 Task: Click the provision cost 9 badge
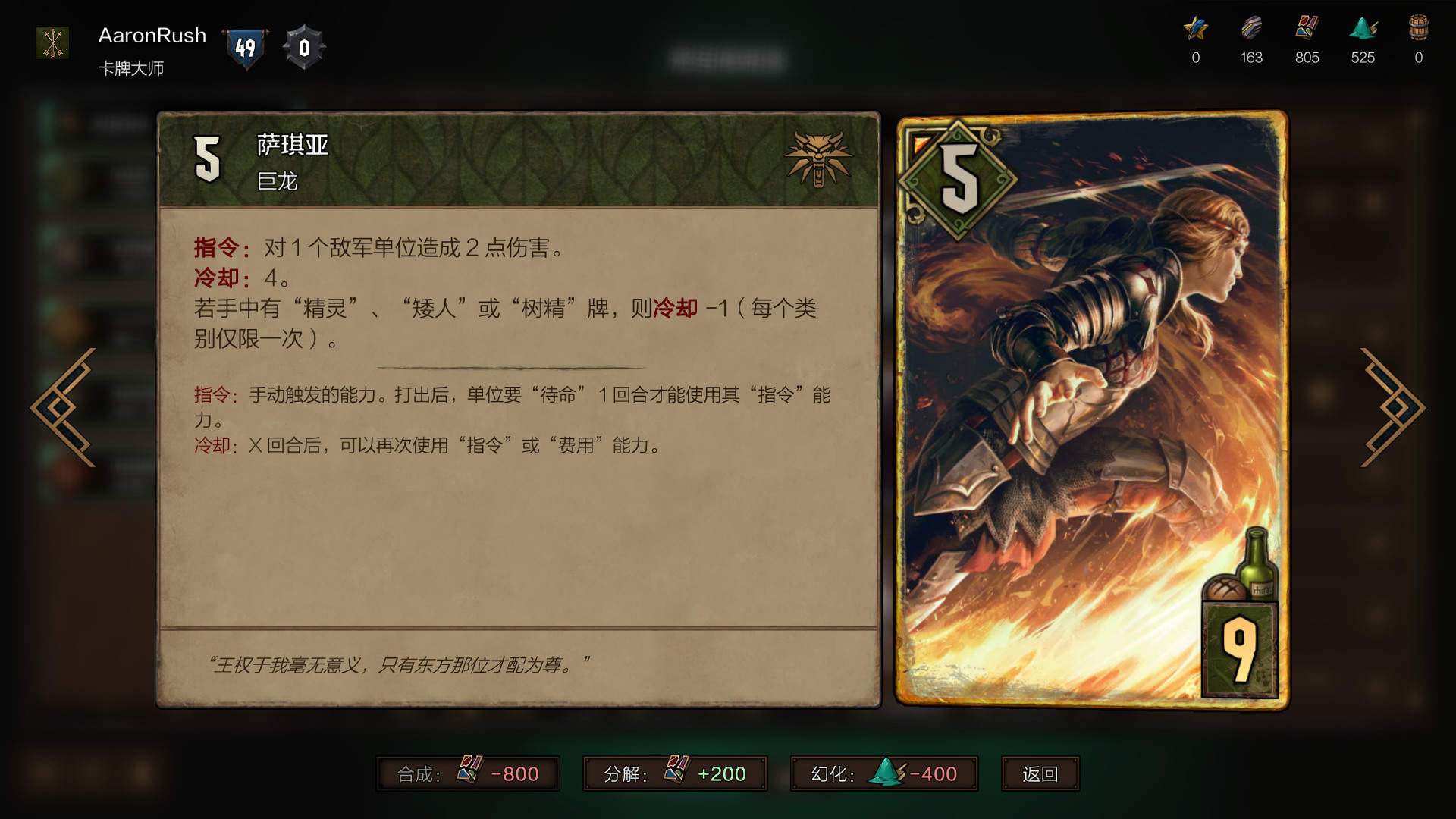1240,648
